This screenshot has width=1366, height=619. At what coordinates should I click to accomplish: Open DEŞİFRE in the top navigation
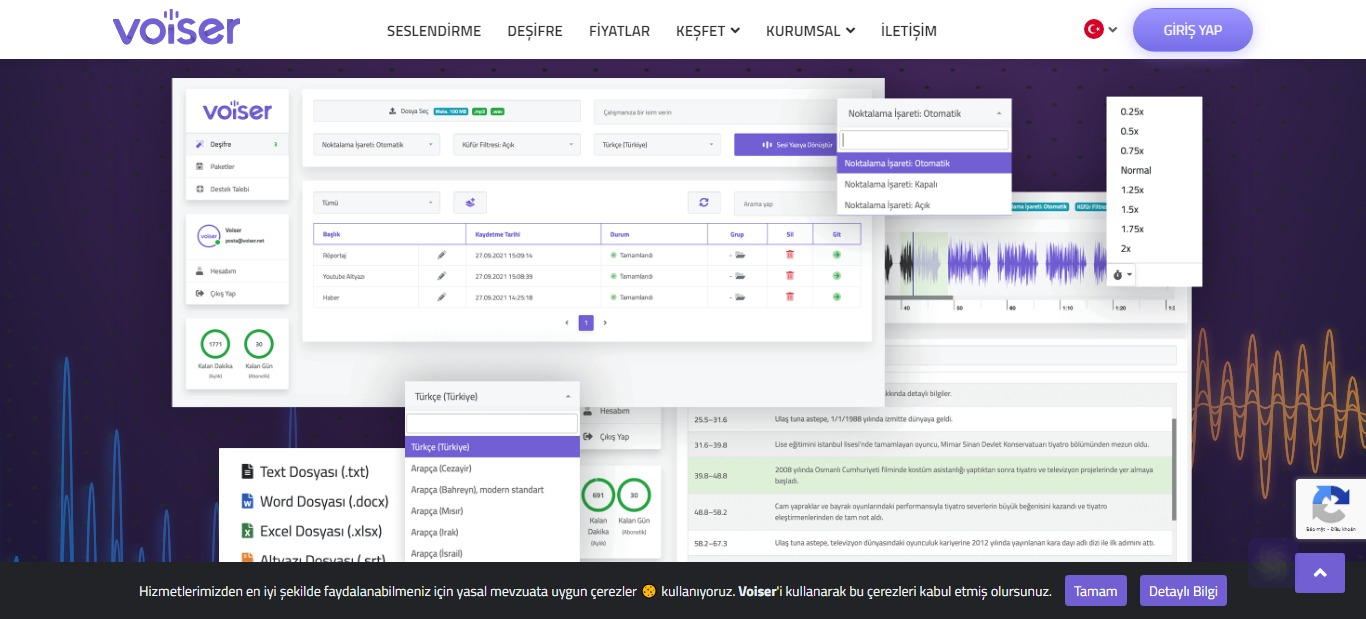point(535,31)
